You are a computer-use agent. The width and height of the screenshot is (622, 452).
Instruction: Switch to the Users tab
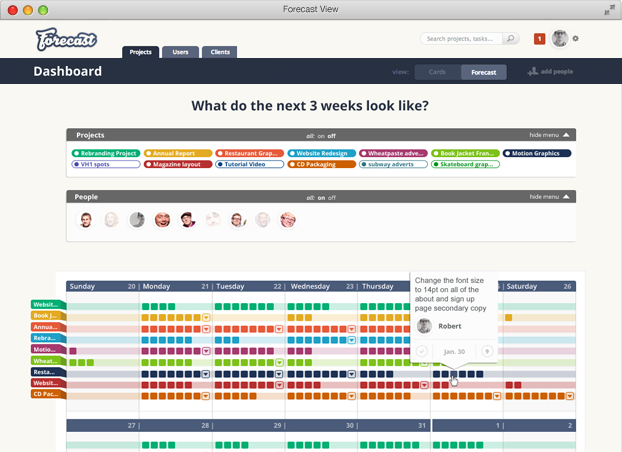[180, 52]
